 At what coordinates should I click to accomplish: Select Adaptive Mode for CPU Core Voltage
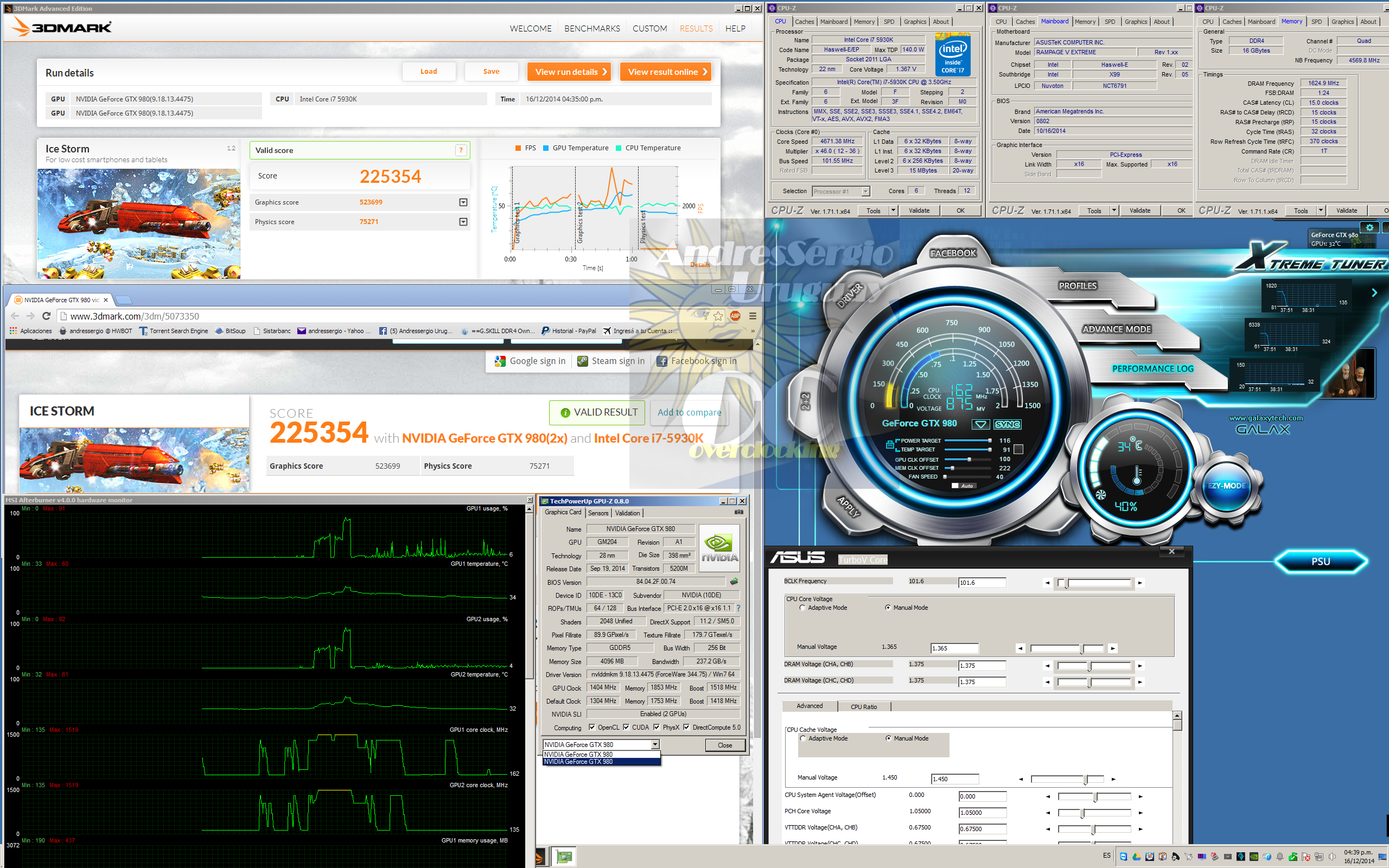click(802, 608)
